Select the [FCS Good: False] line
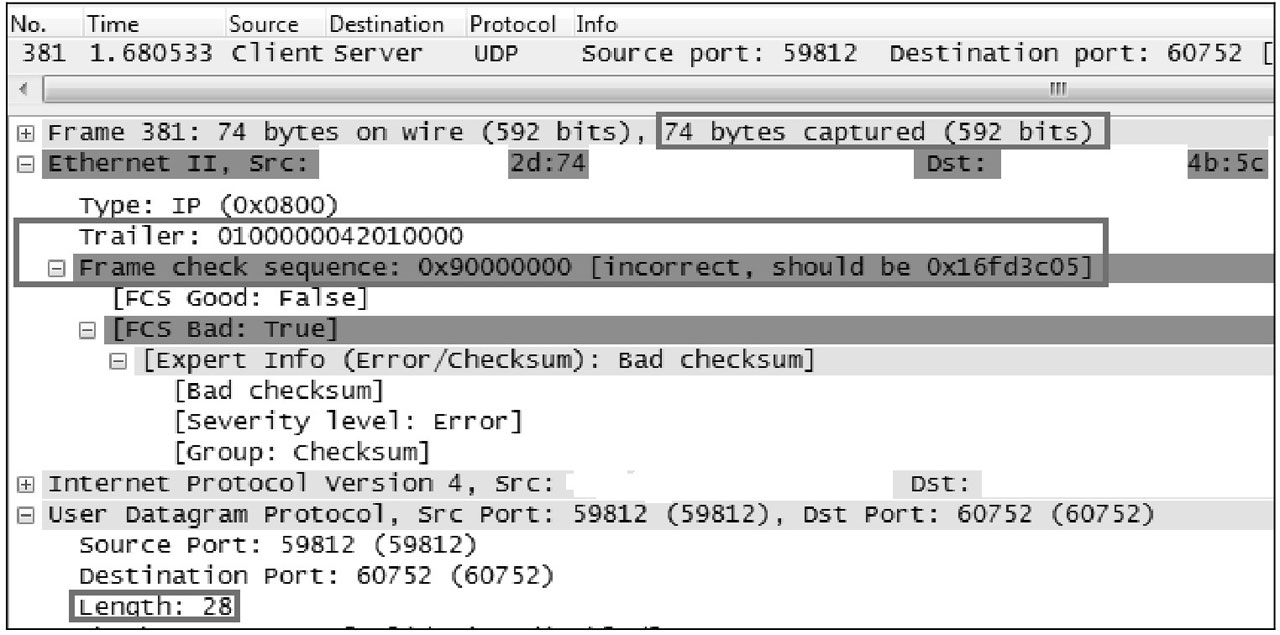Screen dimensions: 1280x635 point(241,297)
